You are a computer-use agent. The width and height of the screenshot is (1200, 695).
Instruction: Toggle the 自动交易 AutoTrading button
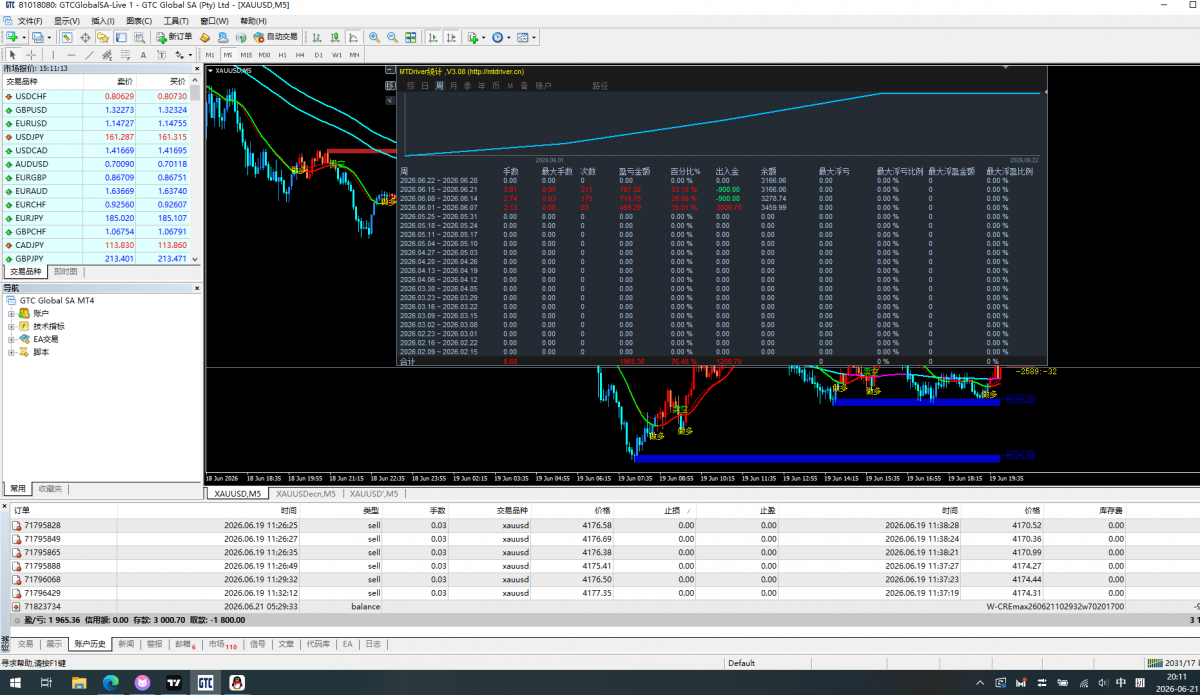coord(275,37)
